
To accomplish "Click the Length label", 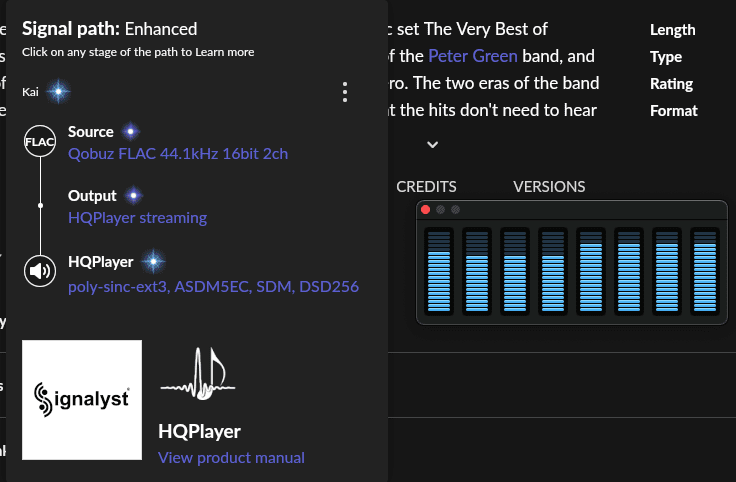I will (672, 30).
